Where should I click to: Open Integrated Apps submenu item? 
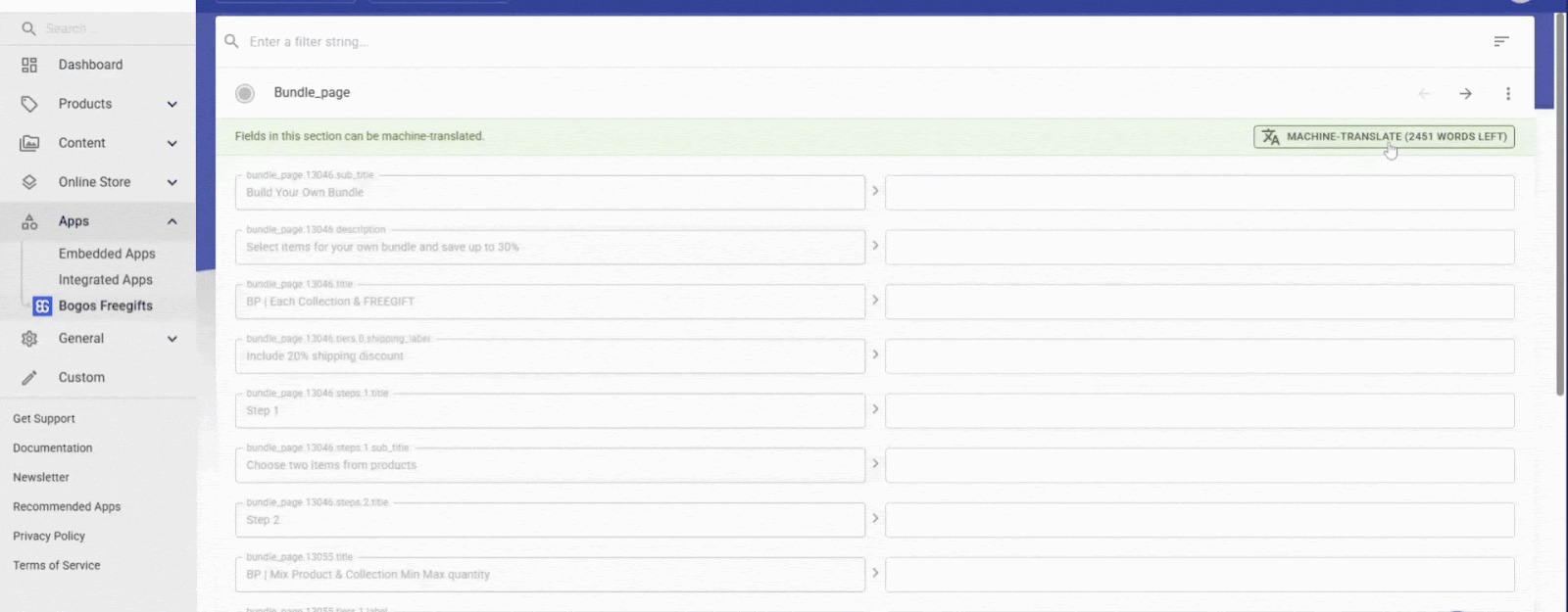tap(106, 280)
